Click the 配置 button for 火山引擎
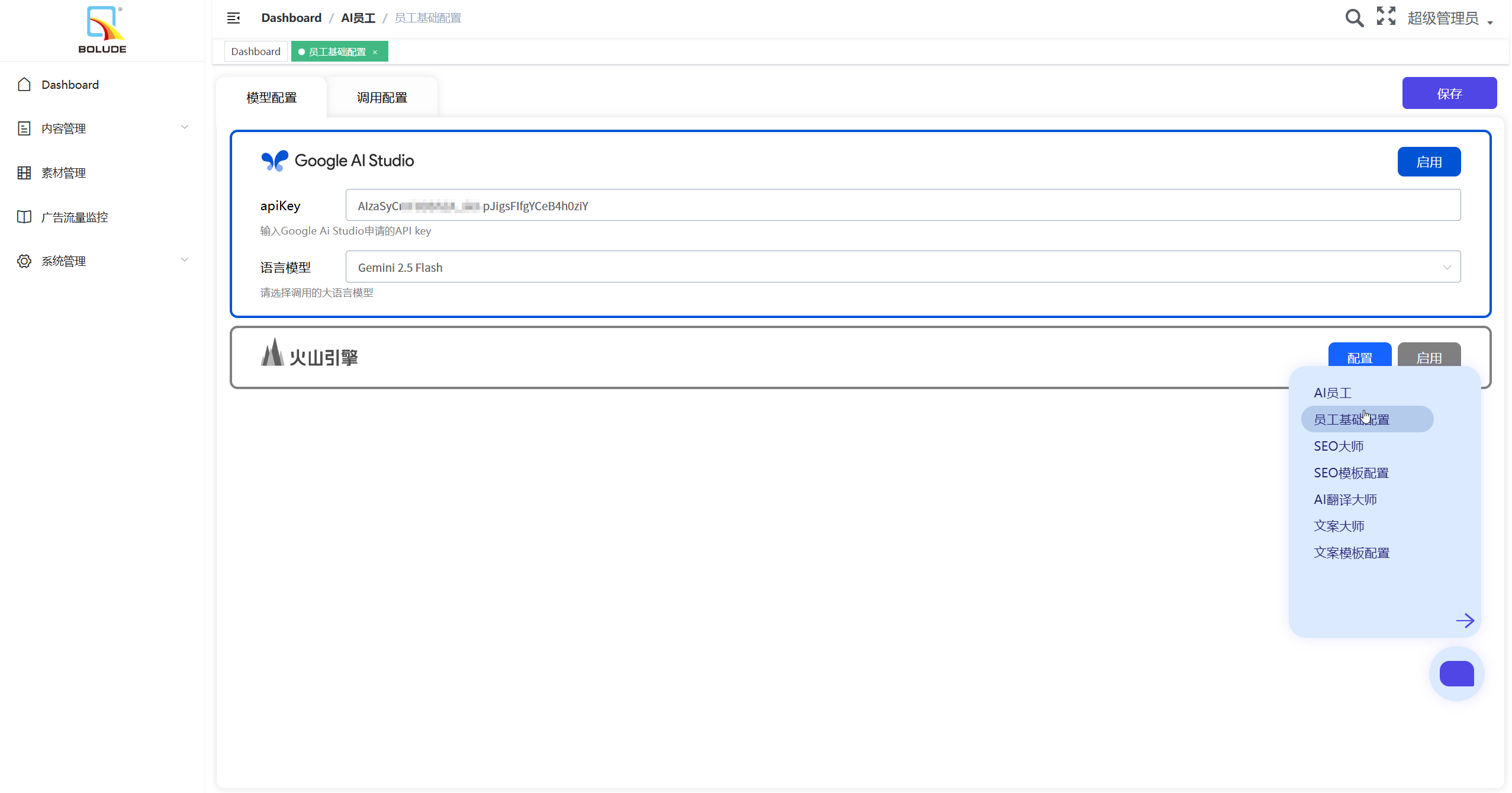 (1359, 356)
